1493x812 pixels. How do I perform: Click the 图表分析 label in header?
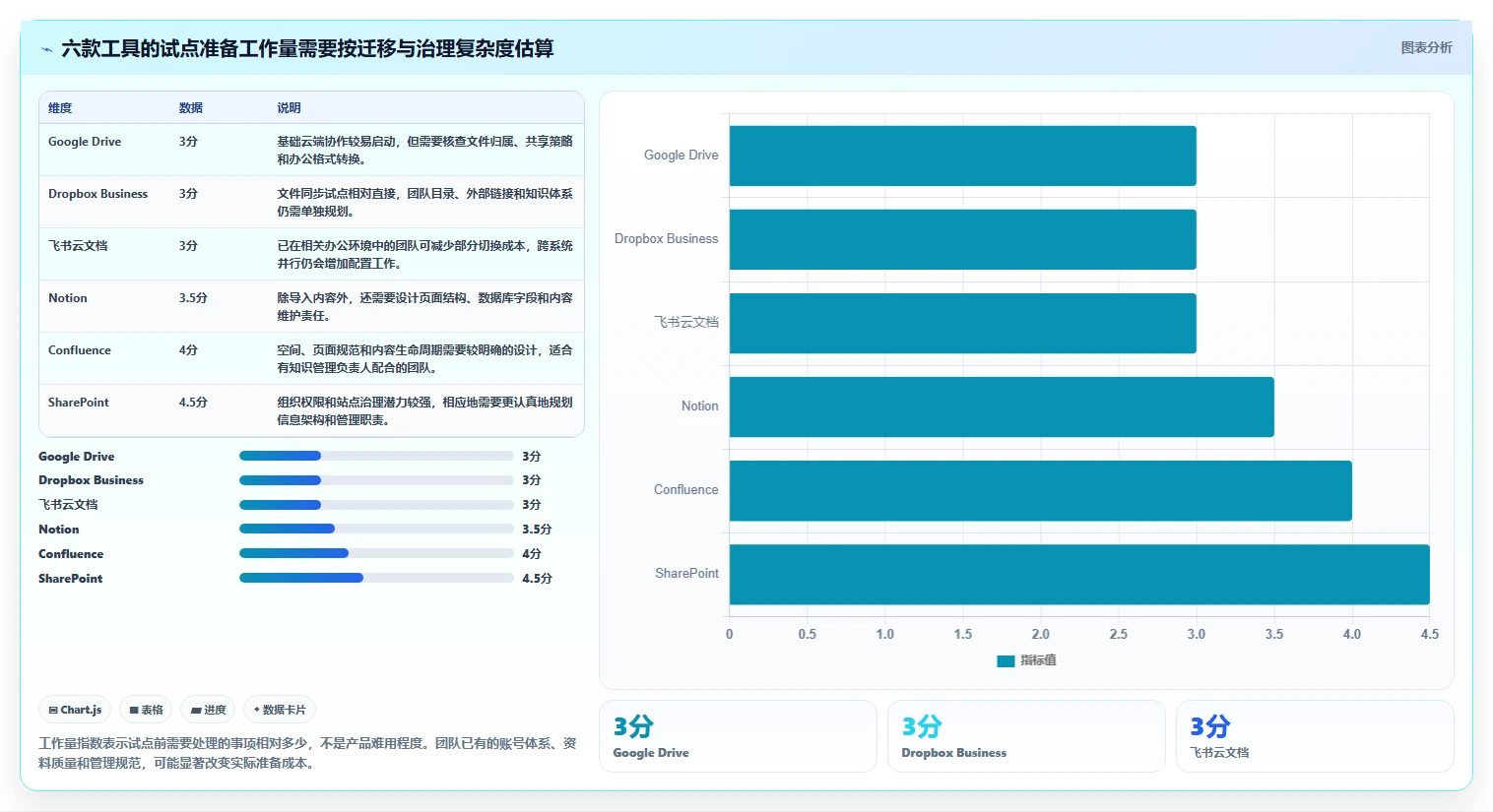[1426, 47]
